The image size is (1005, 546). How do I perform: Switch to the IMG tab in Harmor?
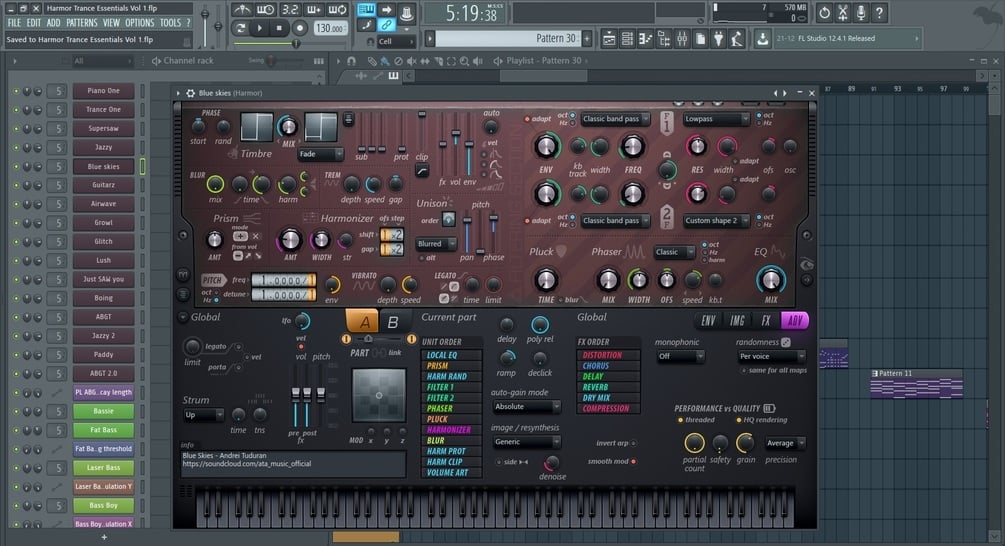738,321
